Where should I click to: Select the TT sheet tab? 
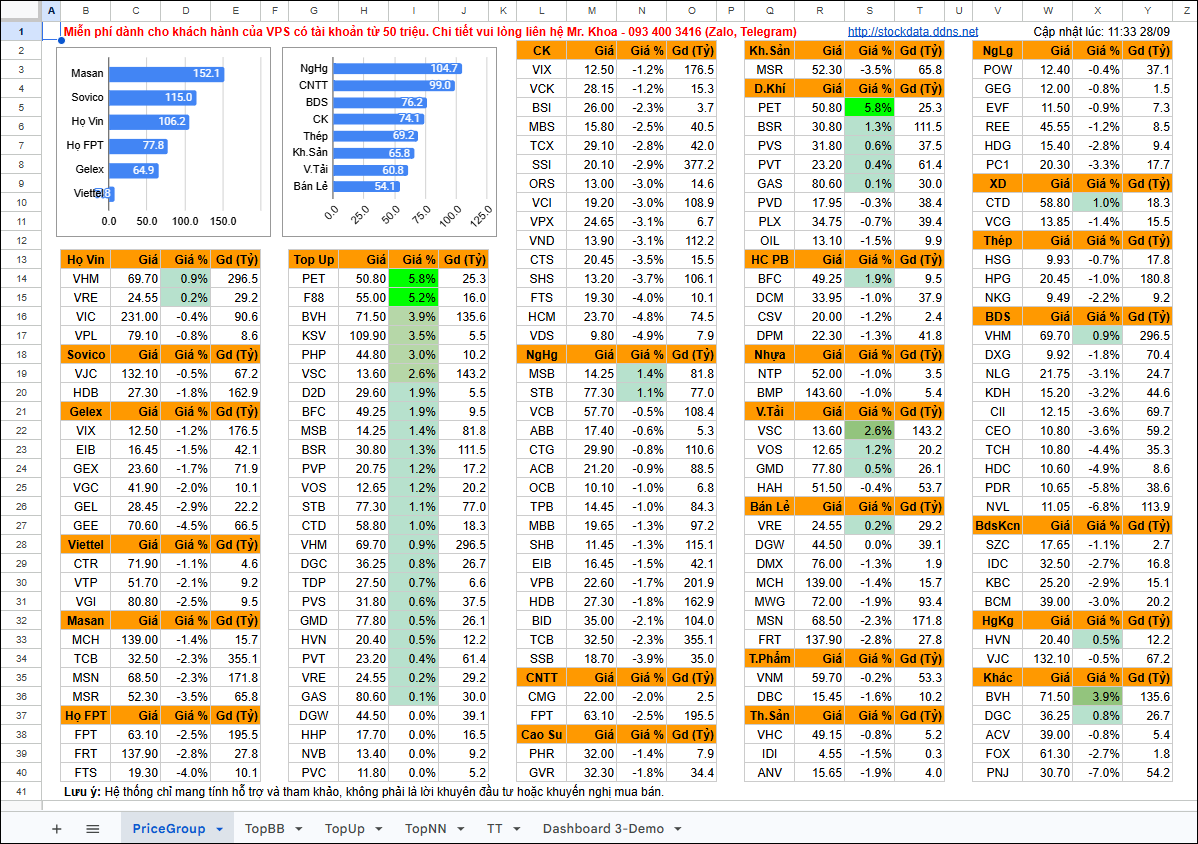point(494,829)
